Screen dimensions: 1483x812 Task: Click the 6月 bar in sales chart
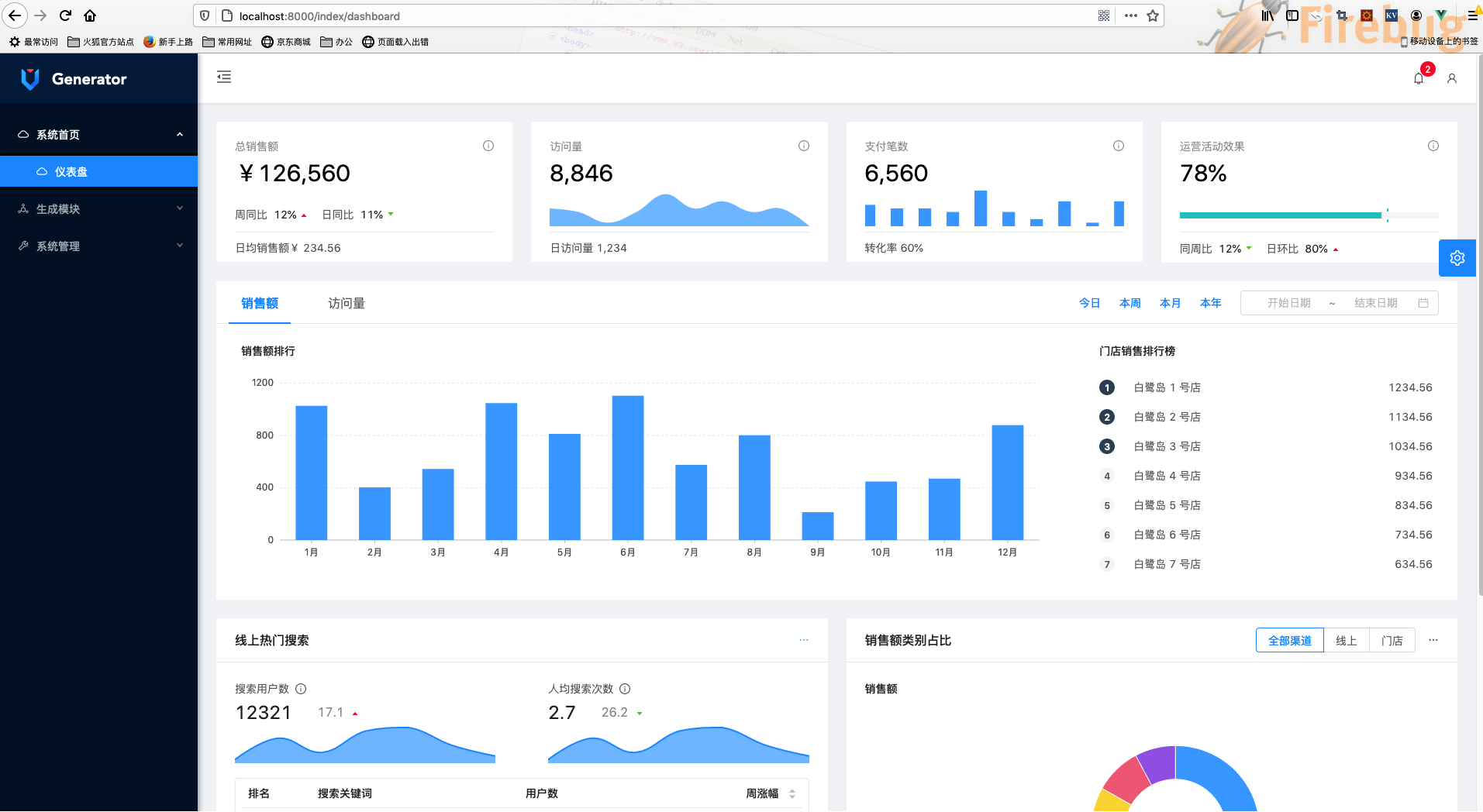pos(628,467)
